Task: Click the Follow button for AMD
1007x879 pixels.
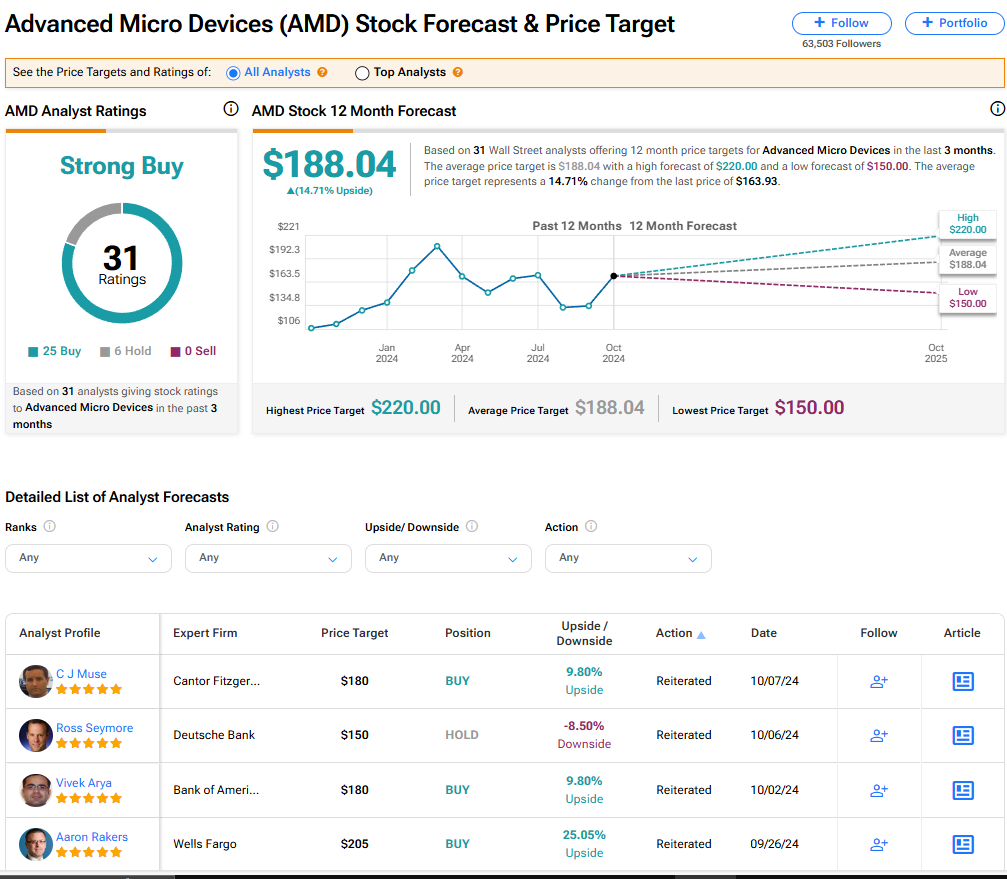Action: point(841,23)
